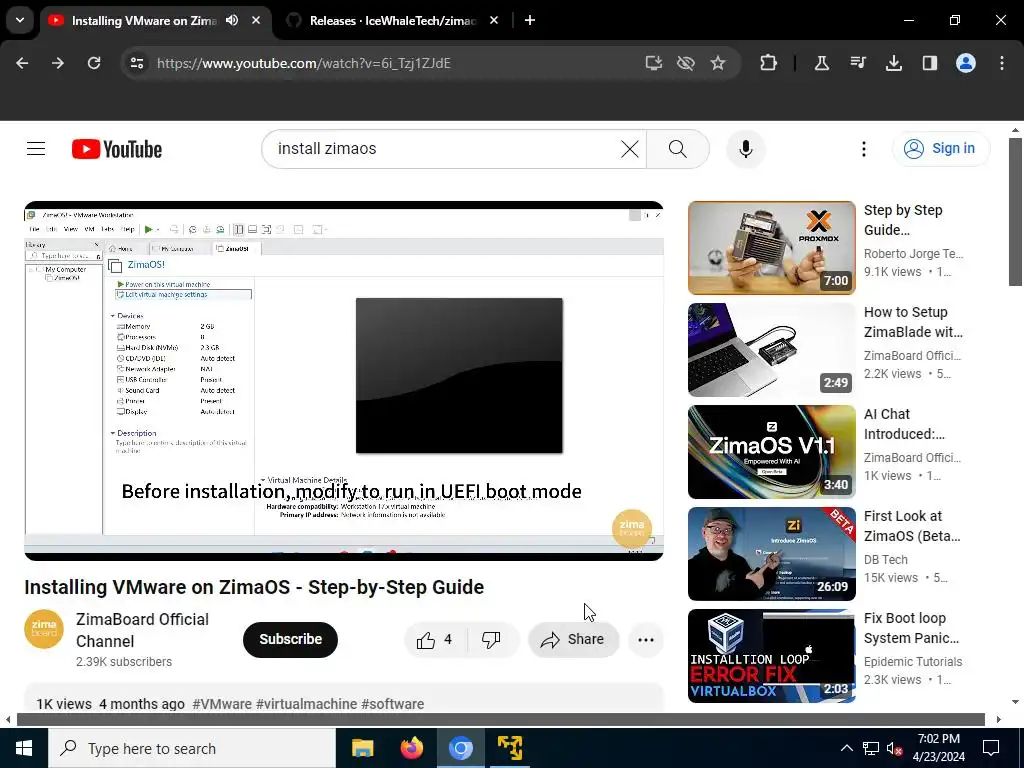1024x768 pixels.
Task: Click the taskbar Type here to search box
Action: coord(192,748)
